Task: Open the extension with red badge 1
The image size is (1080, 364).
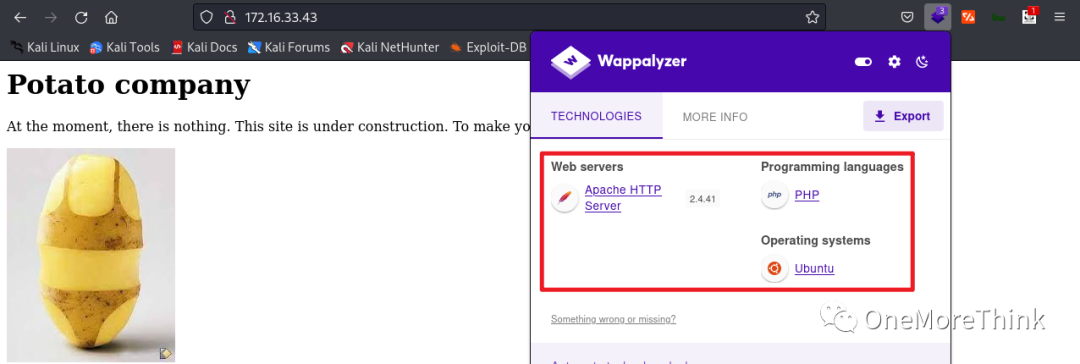Action: click(1029, 17)
